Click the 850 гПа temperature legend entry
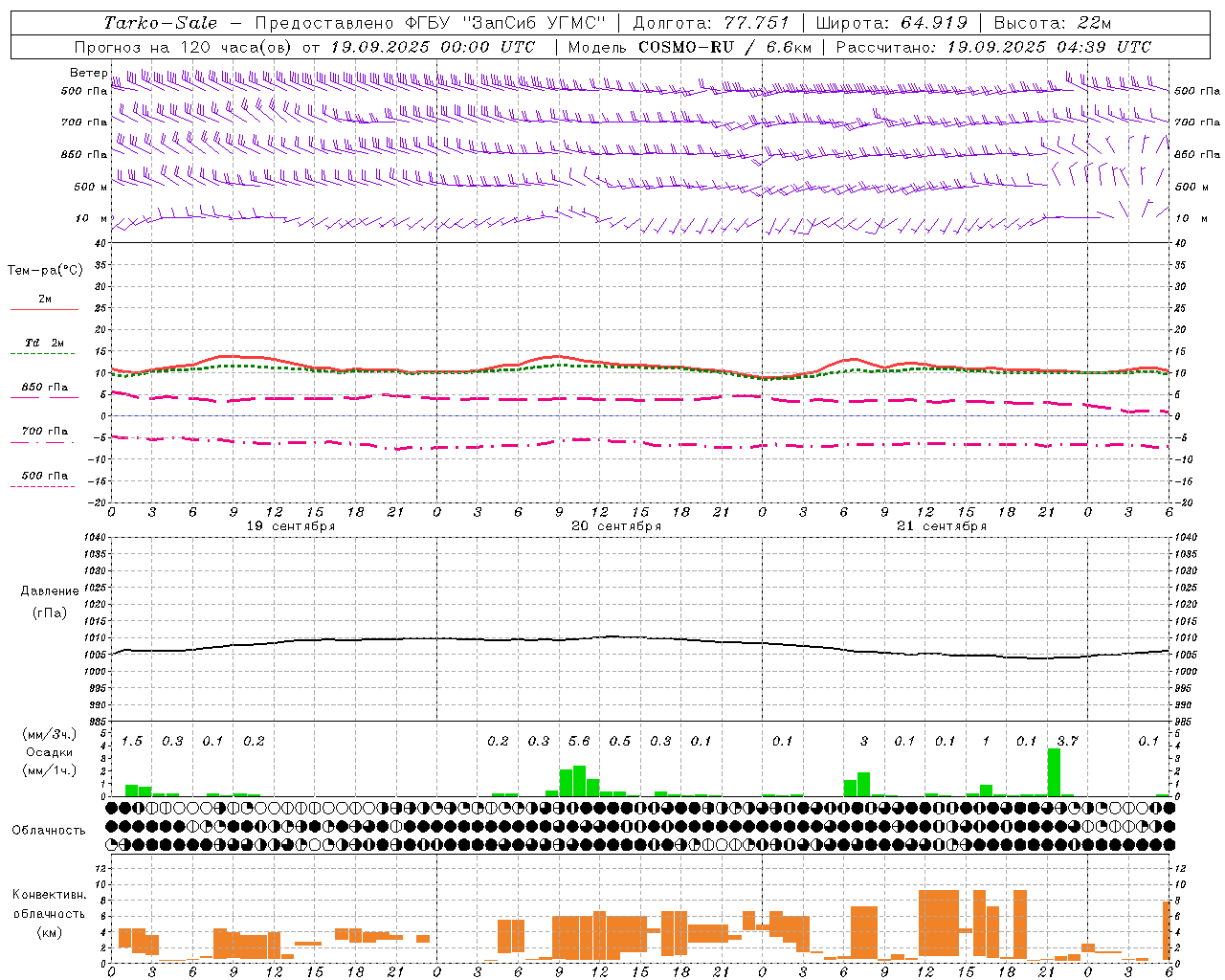 coord(44,388)
